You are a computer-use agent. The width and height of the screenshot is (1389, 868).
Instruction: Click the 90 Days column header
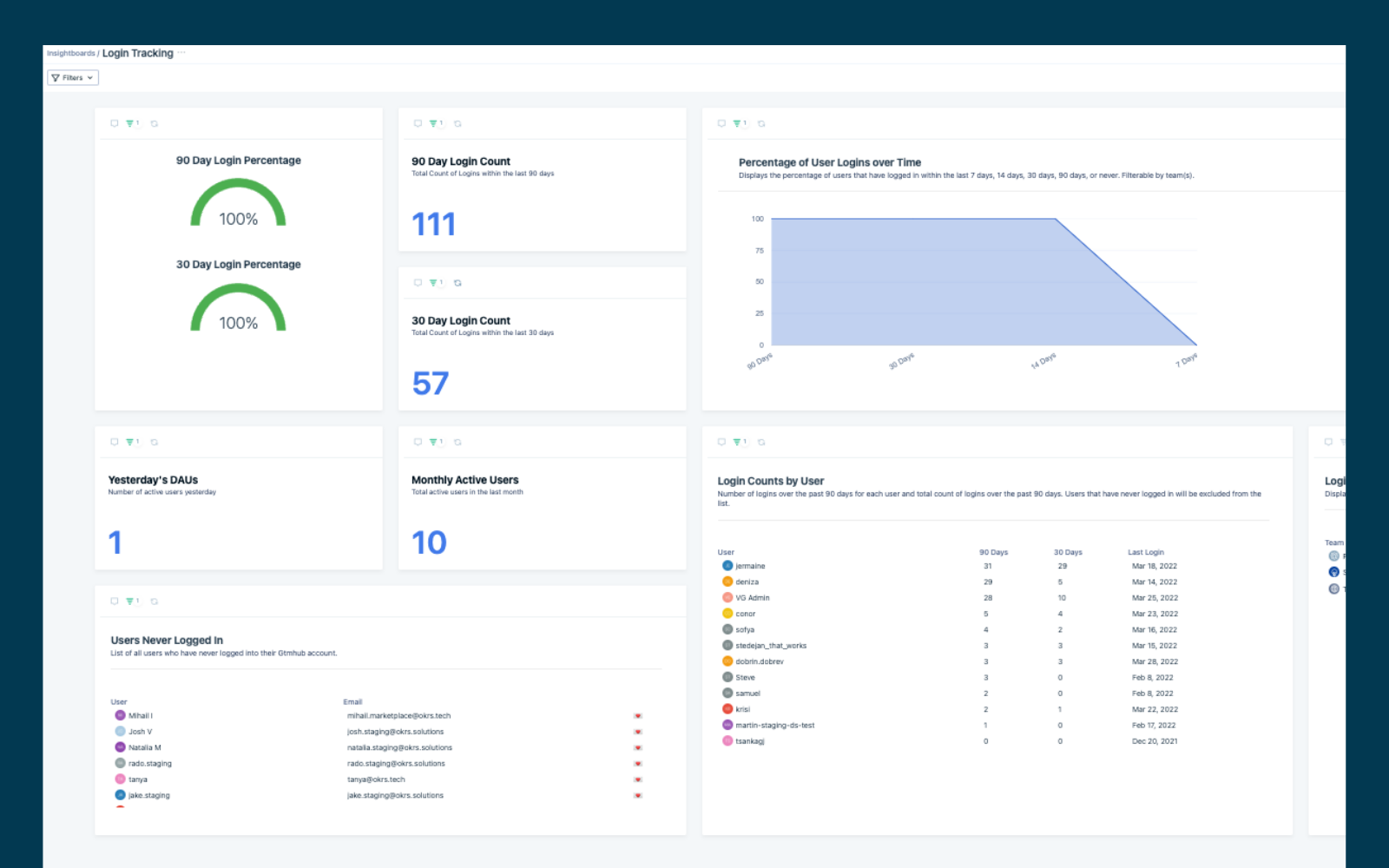click(x=994, y=552)
